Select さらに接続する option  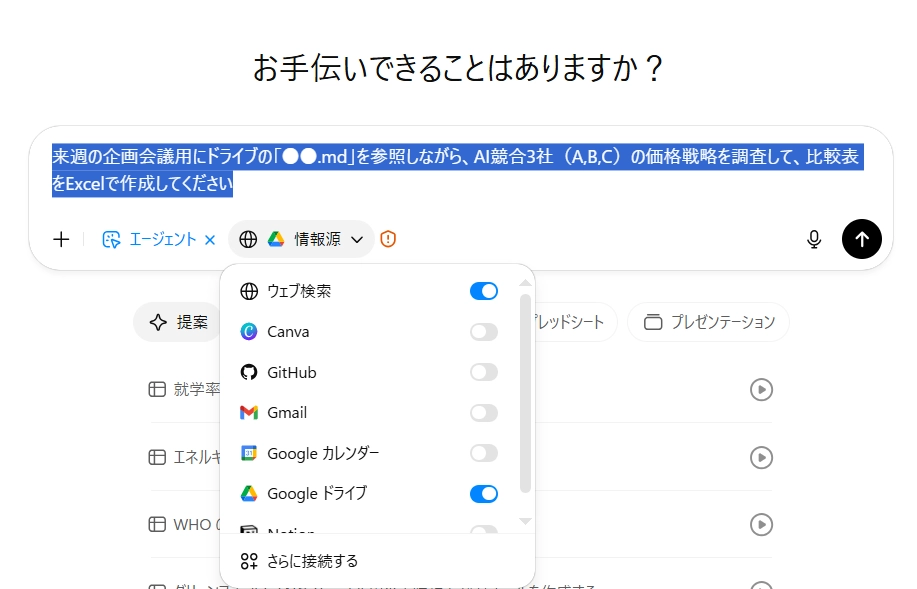coord(377,562)
